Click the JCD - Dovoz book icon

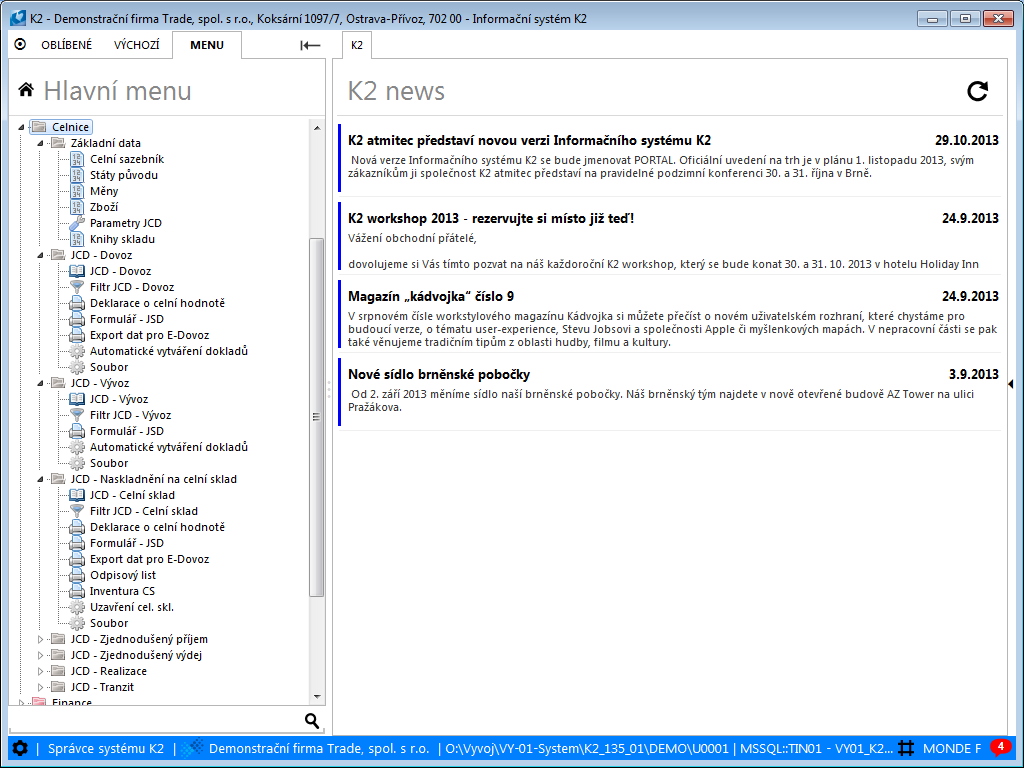click(77, 271)
